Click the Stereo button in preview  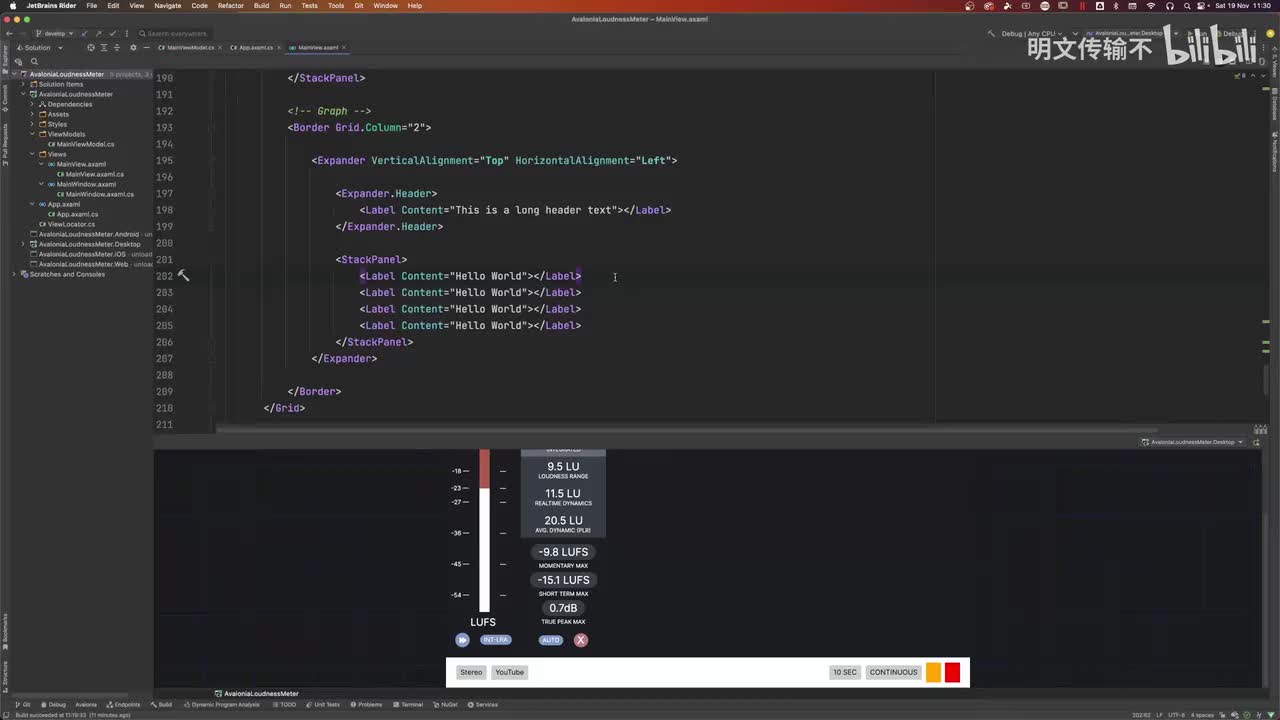coord(471,672)
